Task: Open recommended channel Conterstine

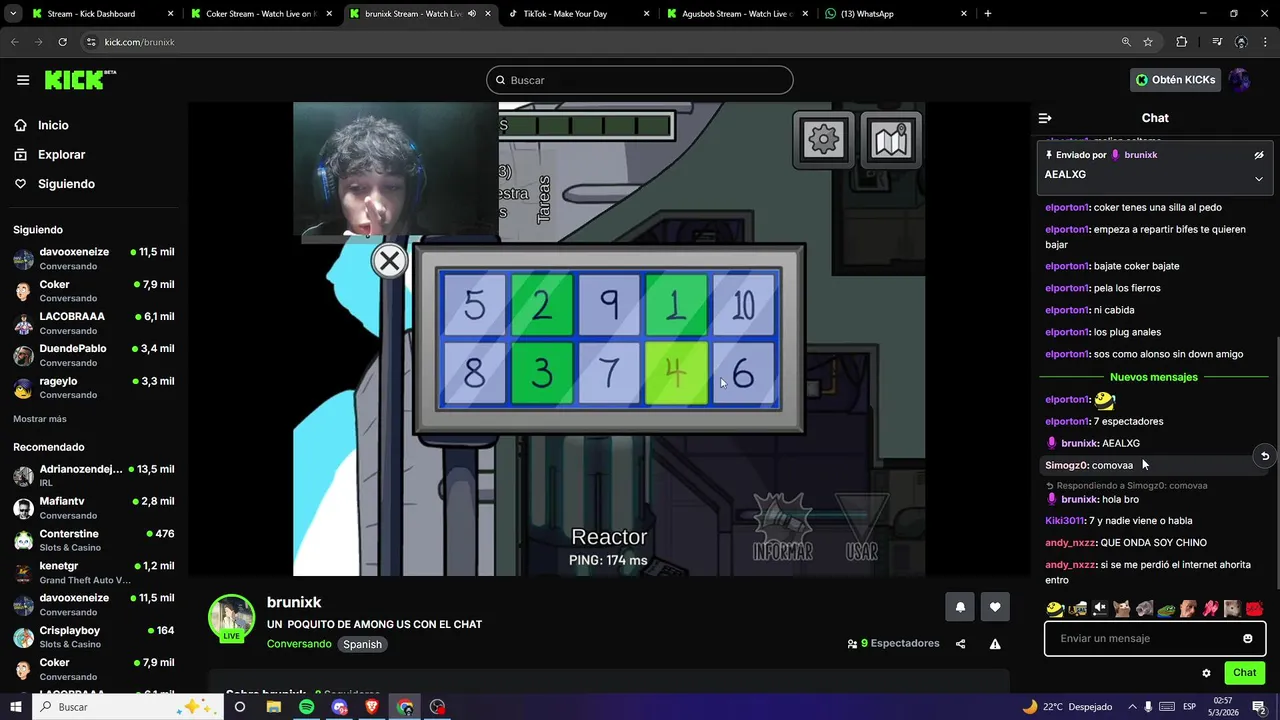Action: [x=94, y=540]
